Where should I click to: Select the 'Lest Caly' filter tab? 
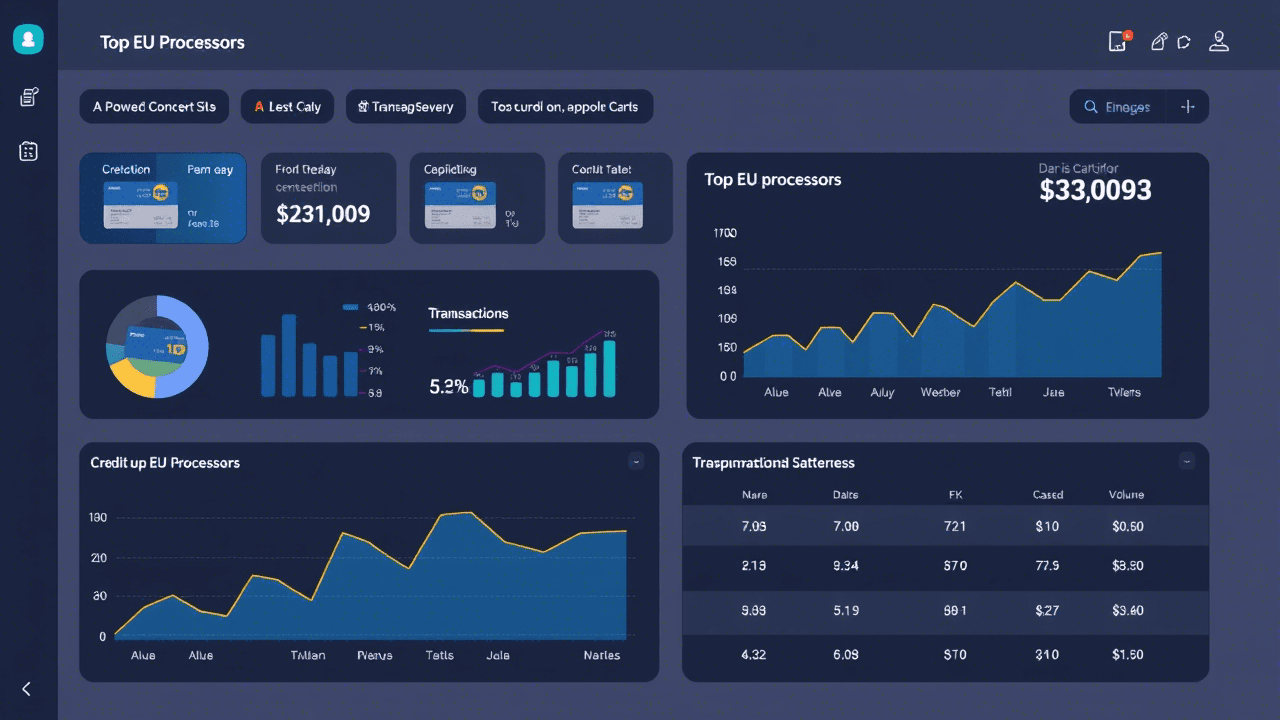(287, 107)
